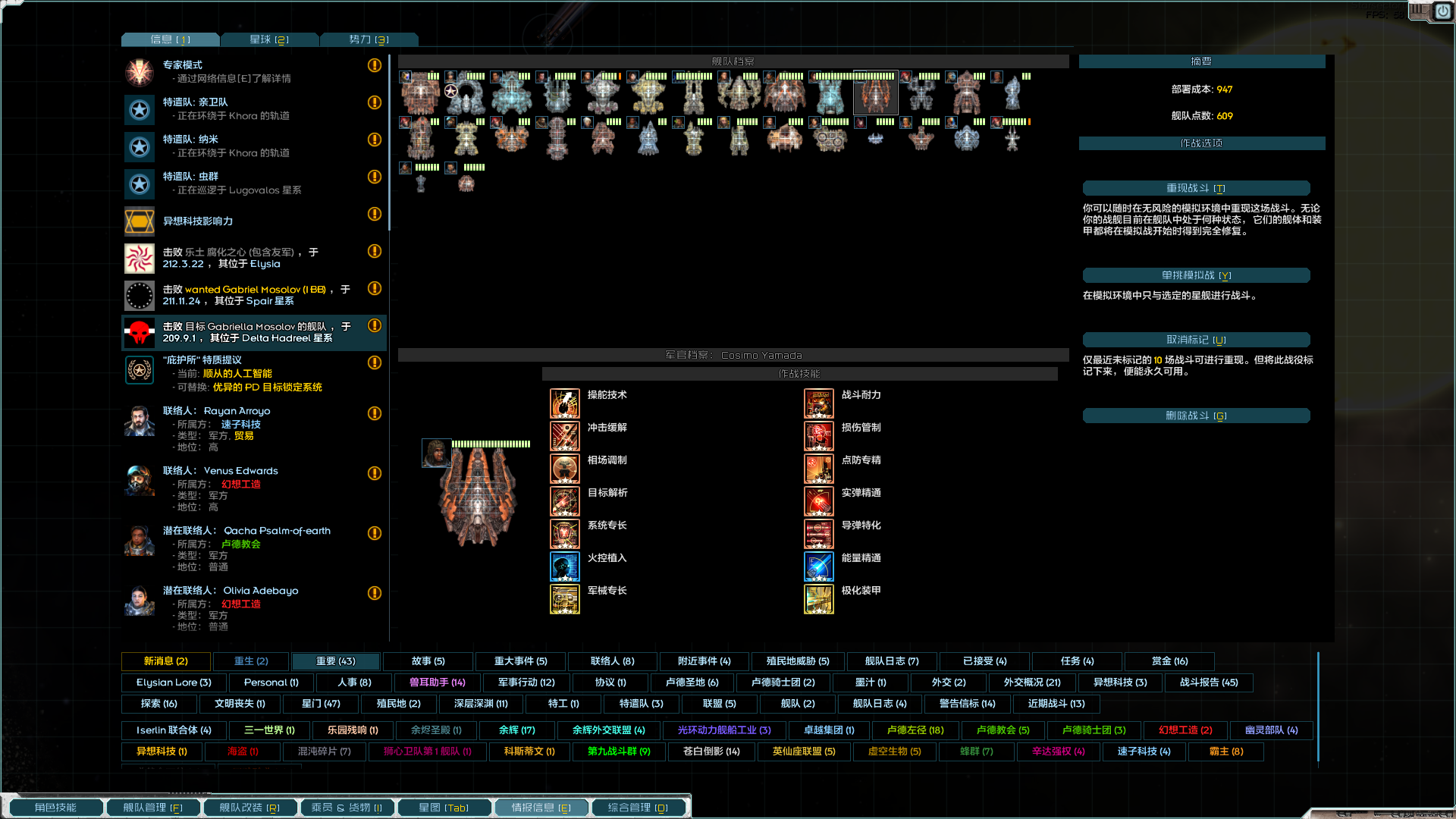Click Rayan Arroyo contact portrait

[140, 422]
